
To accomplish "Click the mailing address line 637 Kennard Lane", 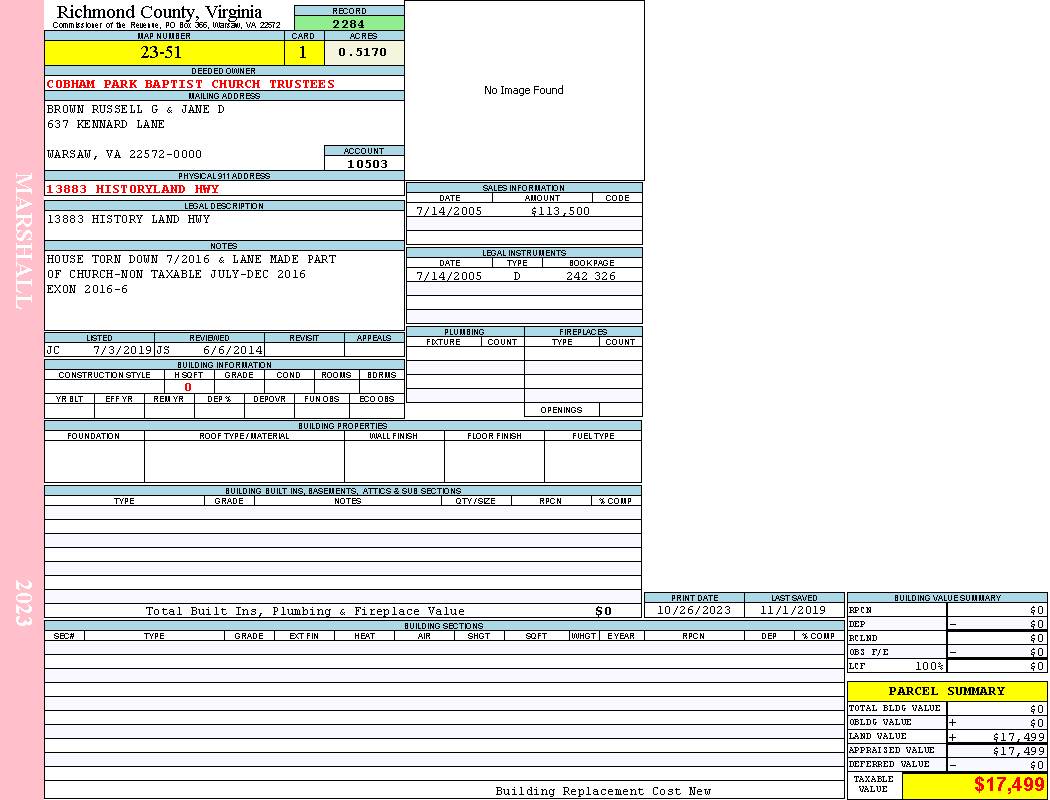I will click(x=106, y=125).
